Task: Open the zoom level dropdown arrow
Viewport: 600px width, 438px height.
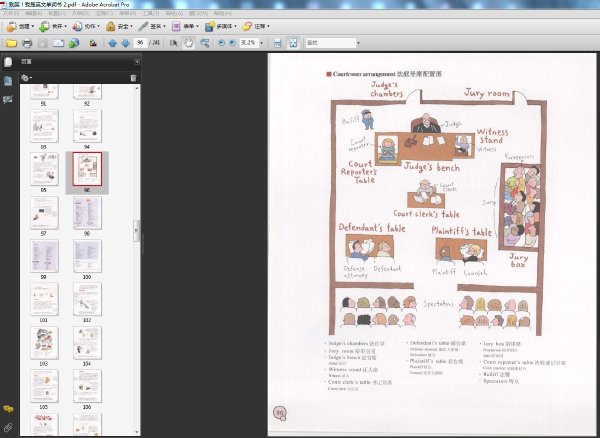Action: [x=262, y=43]
